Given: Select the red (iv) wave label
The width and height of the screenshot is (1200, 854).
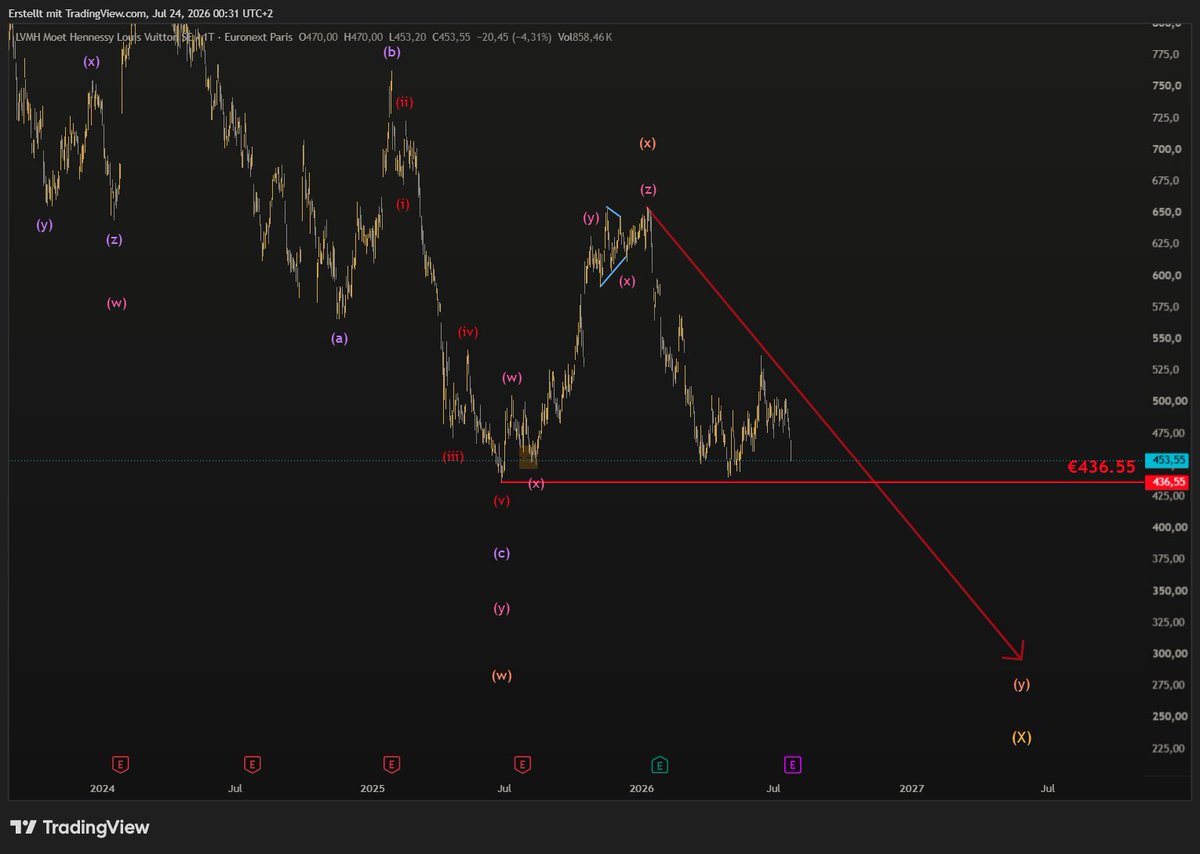Looking at the screenshot, I should pos(468,331).
